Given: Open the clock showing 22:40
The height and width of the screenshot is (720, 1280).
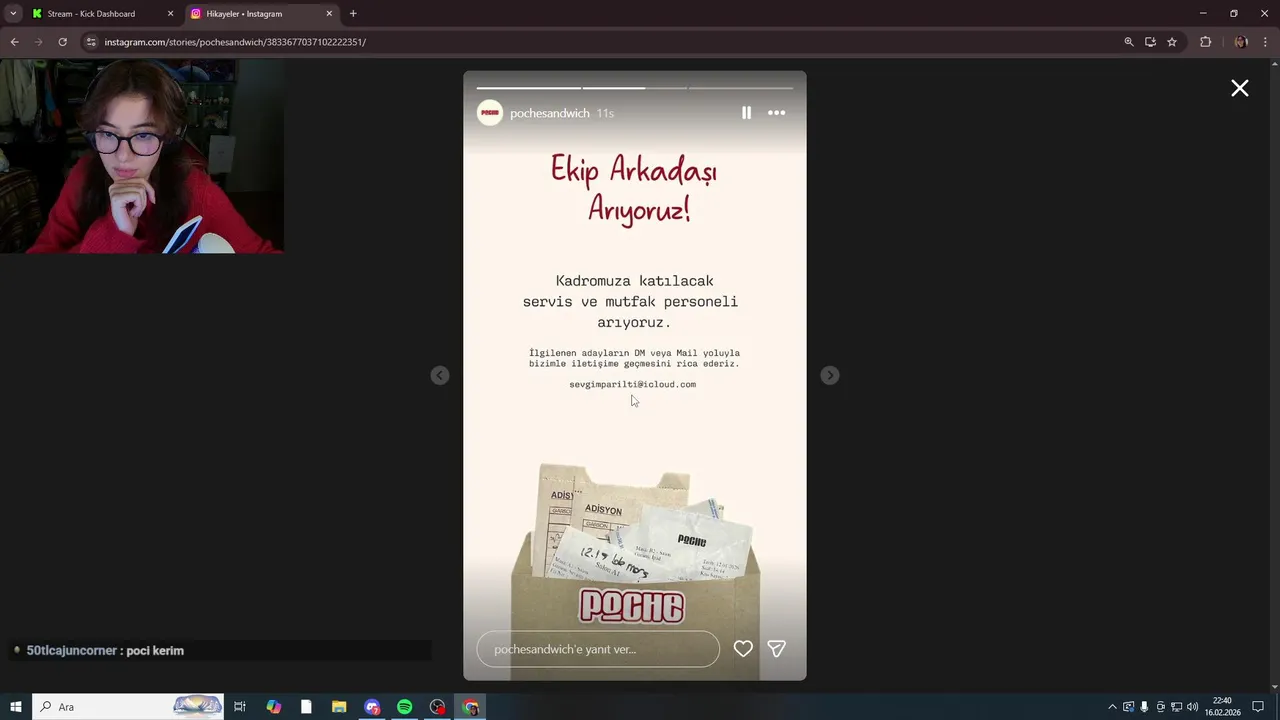Looking at the screenshot, I should pyautogui.click(x=1222, y=707).
